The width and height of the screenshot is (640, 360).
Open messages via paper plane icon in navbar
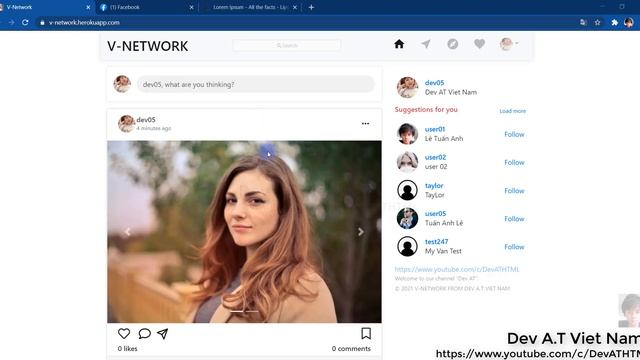click(426, 44)
